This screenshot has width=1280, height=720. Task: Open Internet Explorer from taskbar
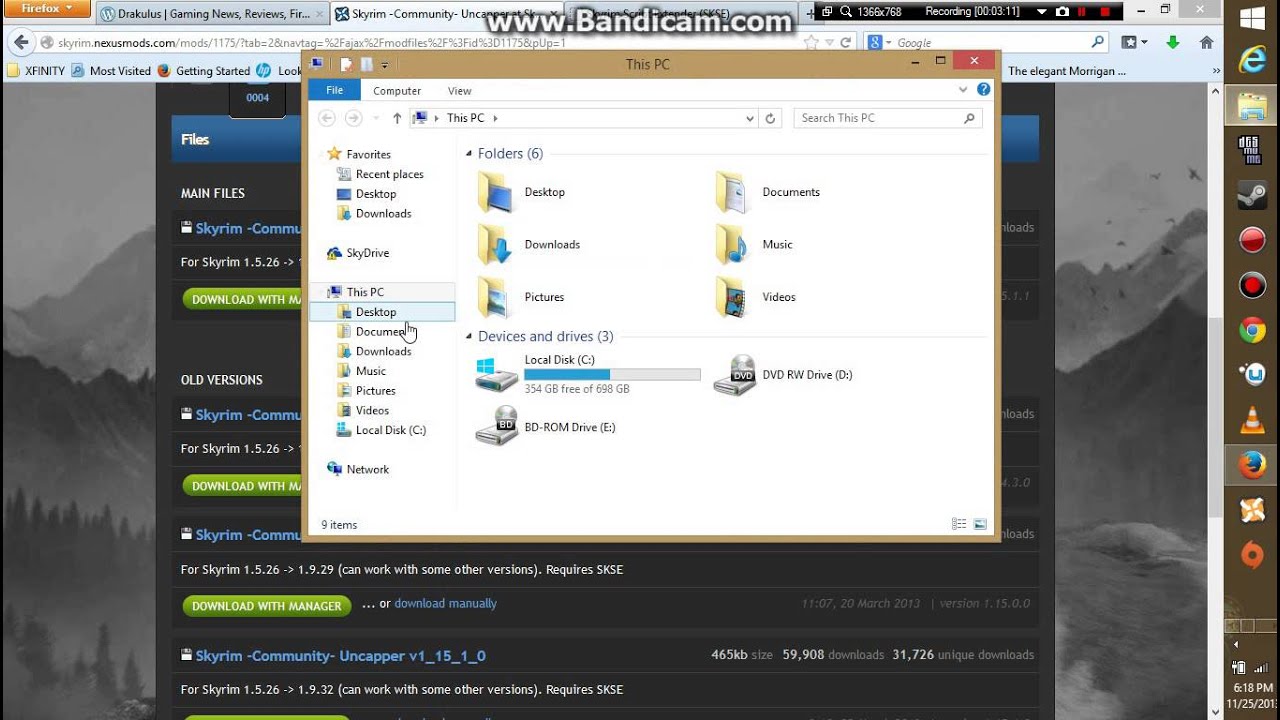click(x=1252, y=60)
